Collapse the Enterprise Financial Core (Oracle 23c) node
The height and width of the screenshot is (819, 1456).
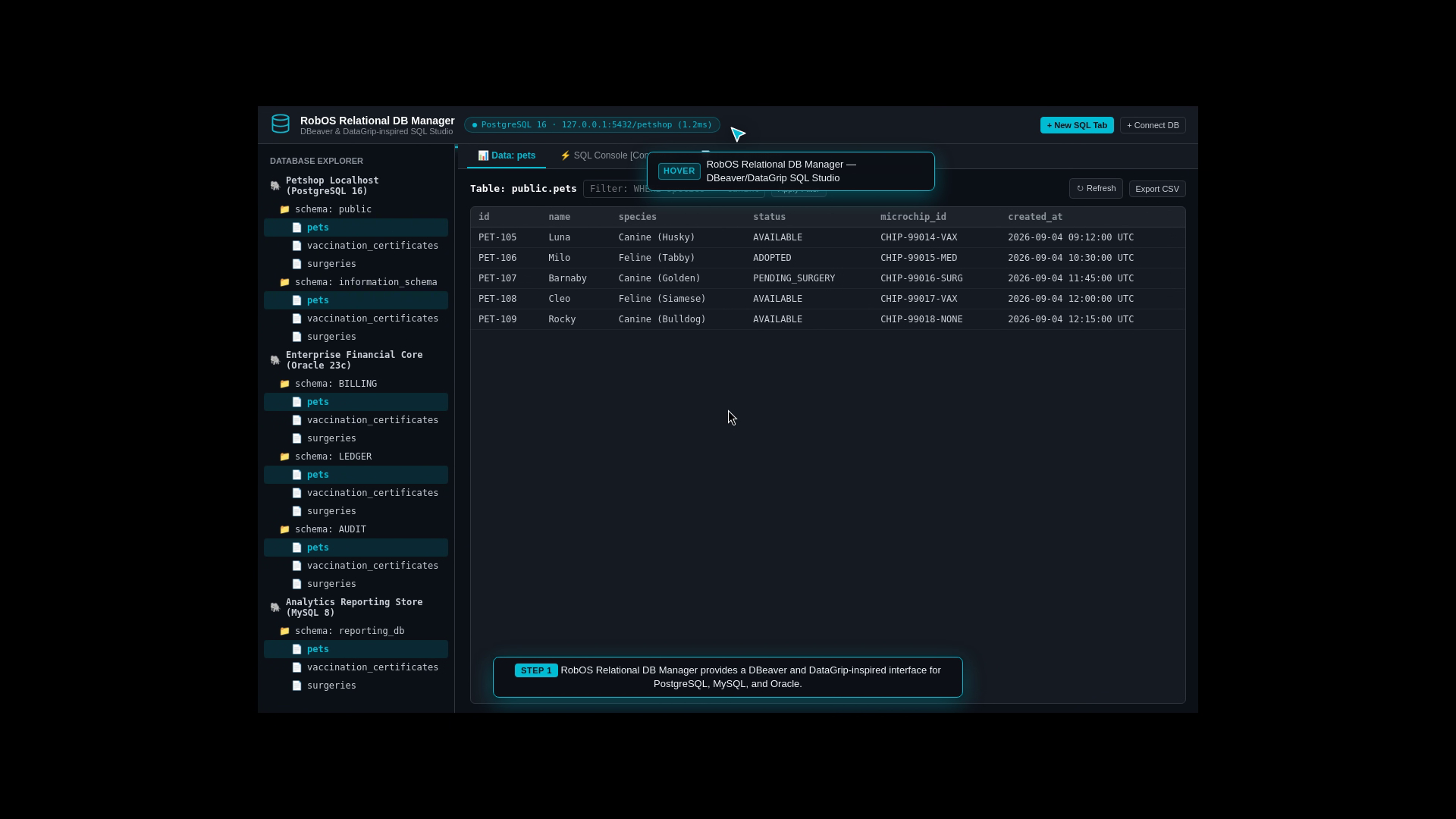(x=356, y=360)
